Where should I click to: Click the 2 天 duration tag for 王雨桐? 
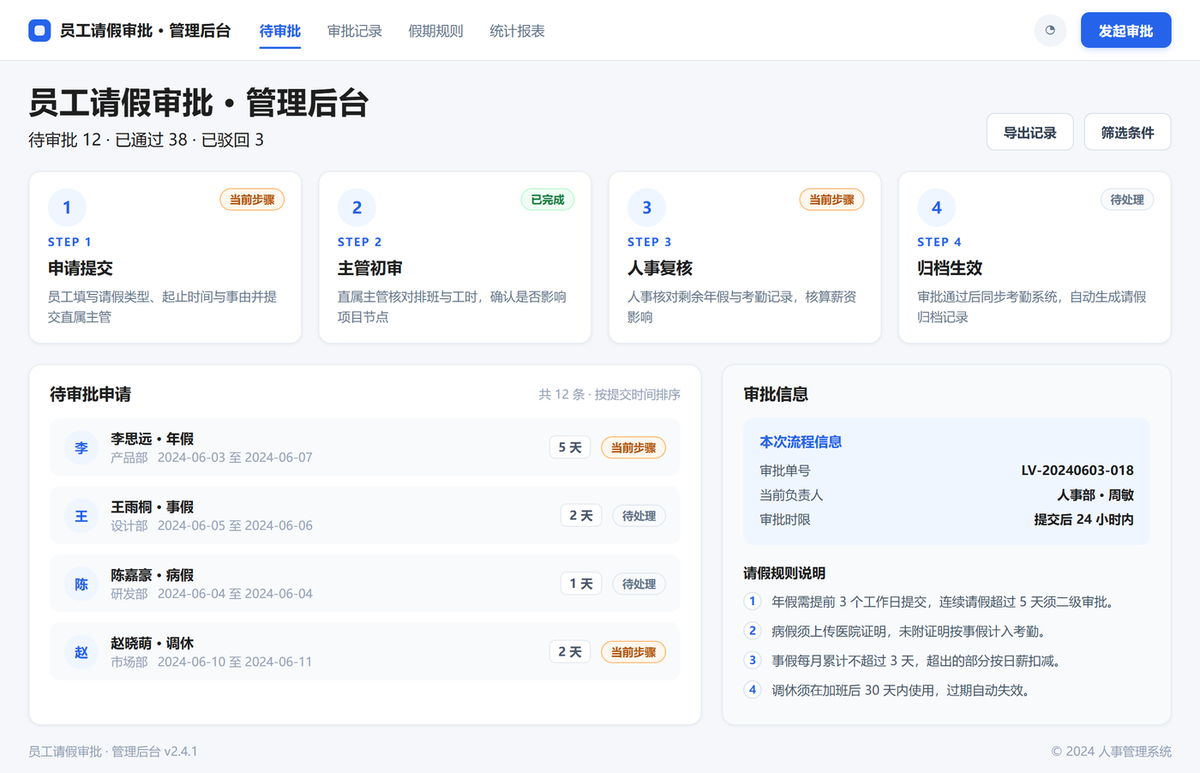tap(581, 516)
